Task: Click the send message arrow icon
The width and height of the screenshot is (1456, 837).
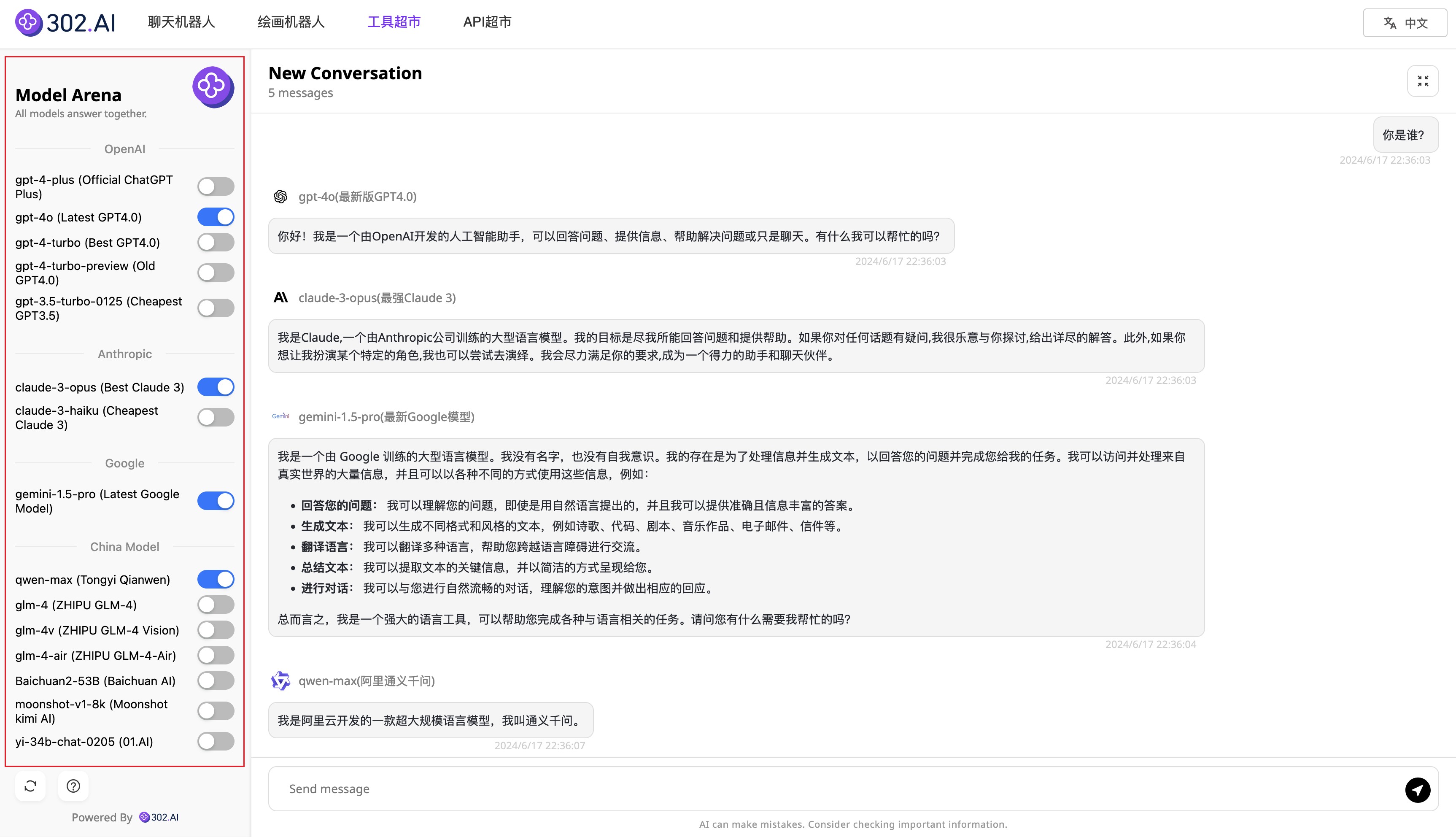Action: pyautogui.click(x=1418, y=790)
